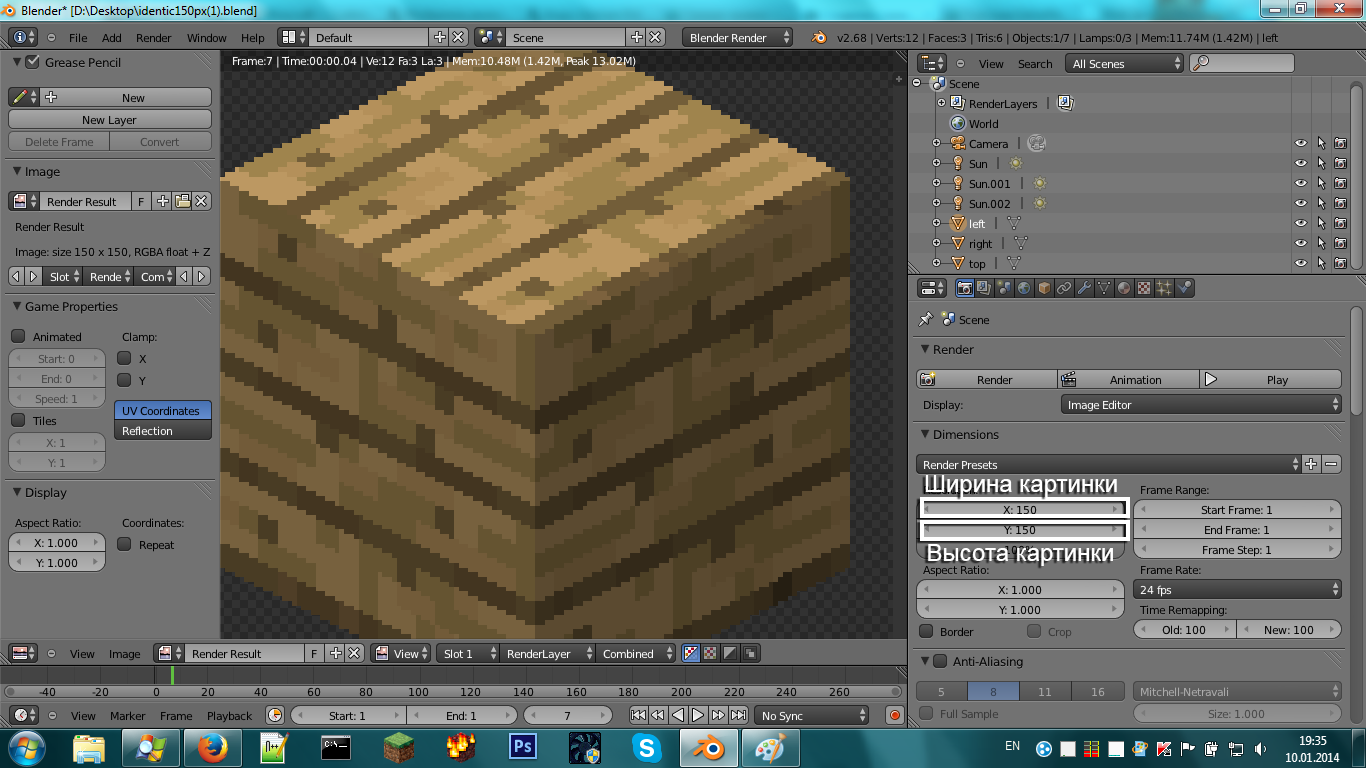This screenshot has height=768, width=1366.
Task: Enable the Border render checkbox
Action: (926, 631)
